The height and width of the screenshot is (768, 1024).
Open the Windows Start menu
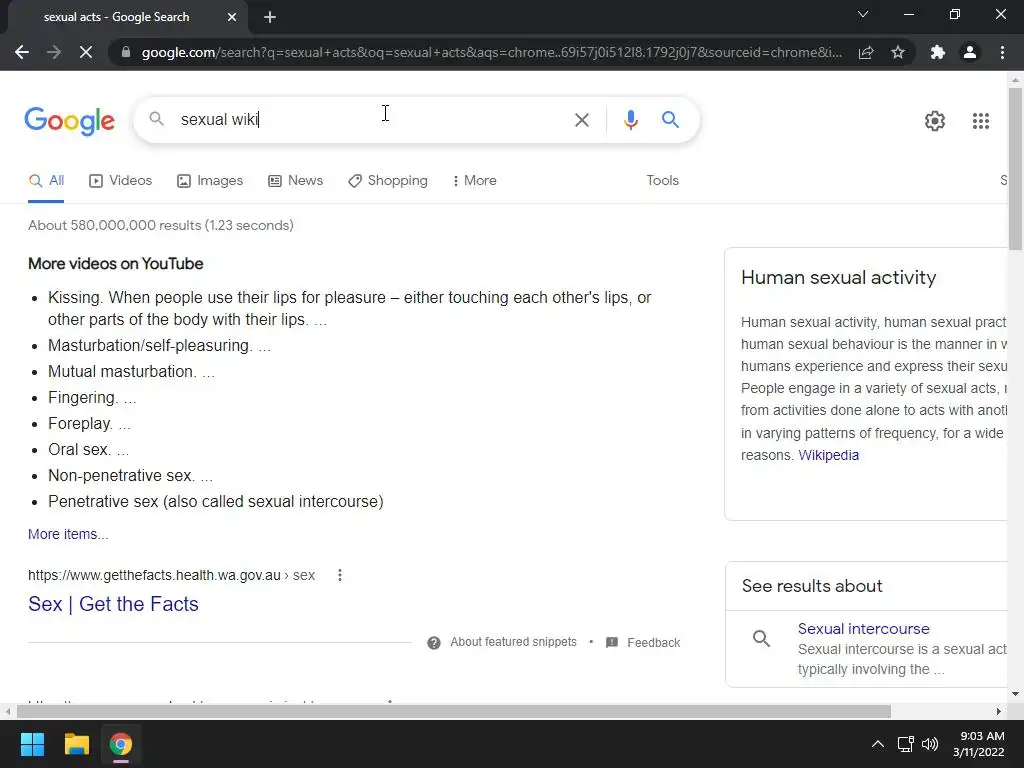click(x=32, y=744)
